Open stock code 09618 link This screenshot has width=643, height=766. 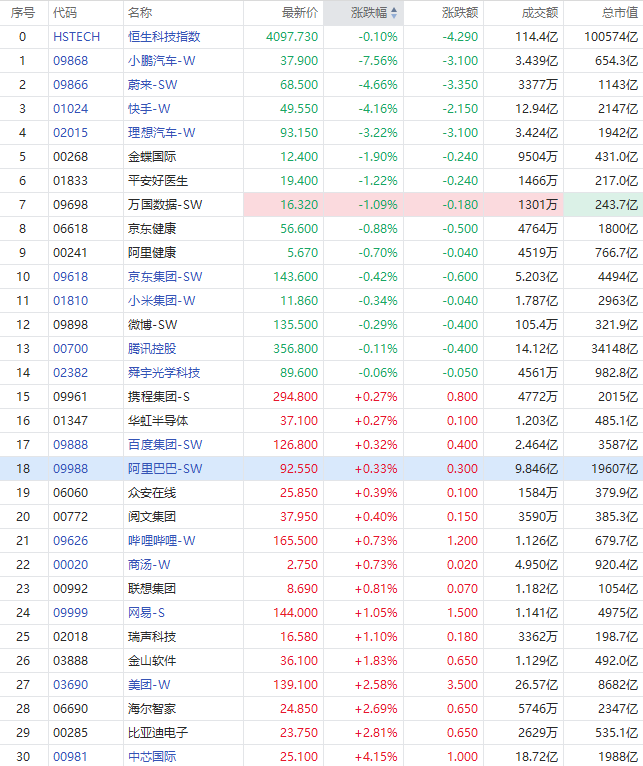coord(70,277)
